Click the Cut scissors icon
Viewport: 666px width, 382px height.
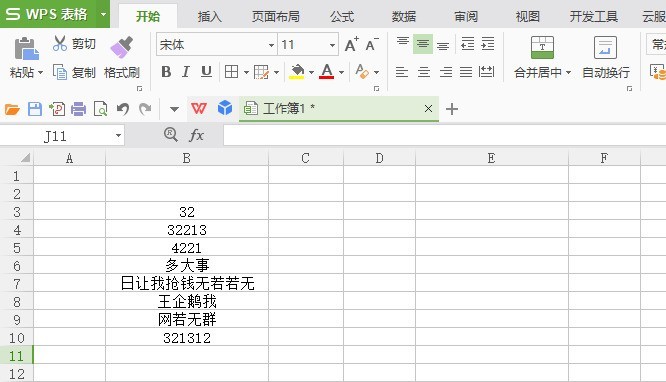point(60,43)
